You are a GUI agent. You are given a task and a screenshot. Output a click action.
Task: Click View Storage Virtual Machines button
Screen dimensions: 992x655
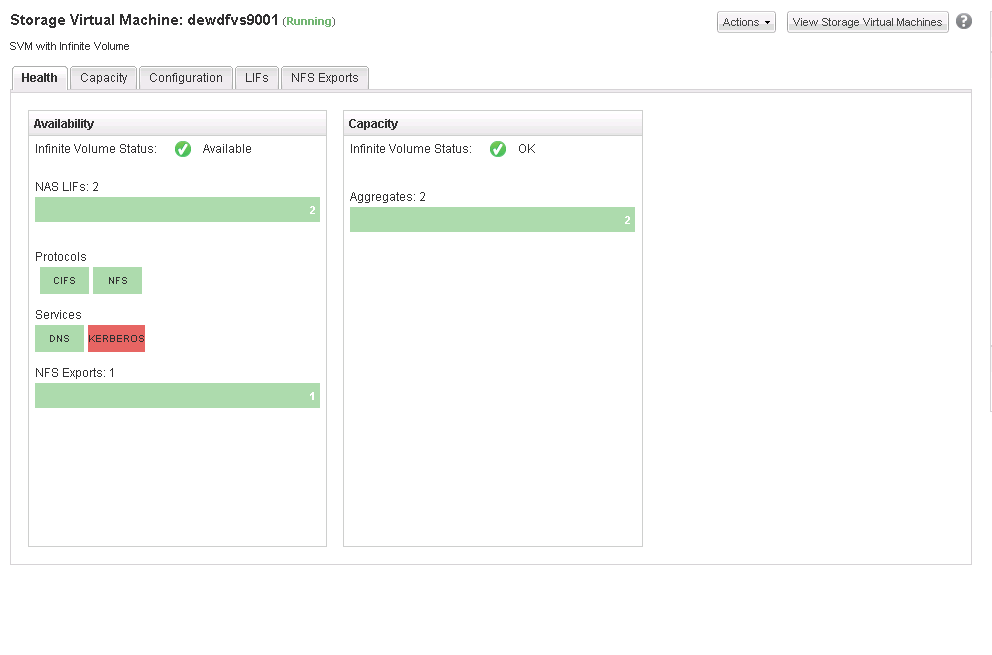[x=867, y=22]
